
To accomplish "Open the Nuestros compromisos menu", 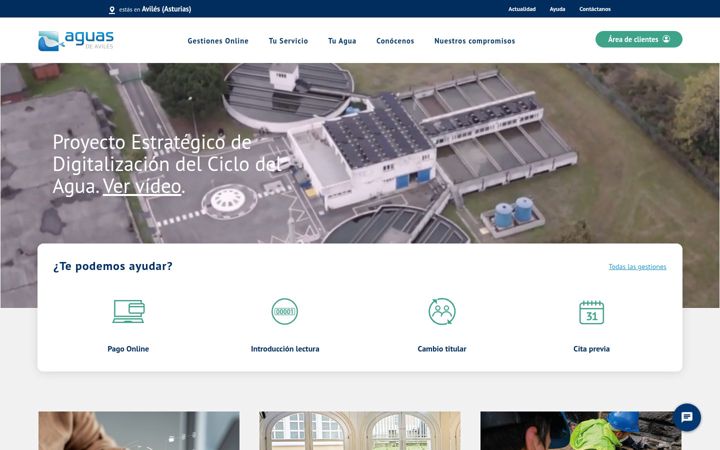I will (x=475, y=41).
